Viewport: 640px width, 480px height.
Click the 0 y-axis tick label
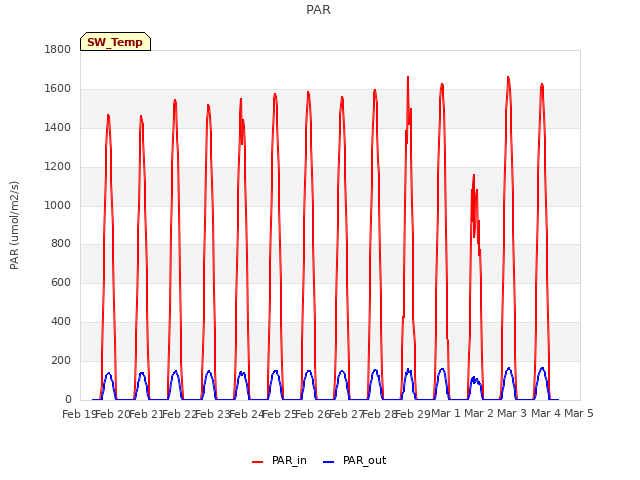(68, 399)
